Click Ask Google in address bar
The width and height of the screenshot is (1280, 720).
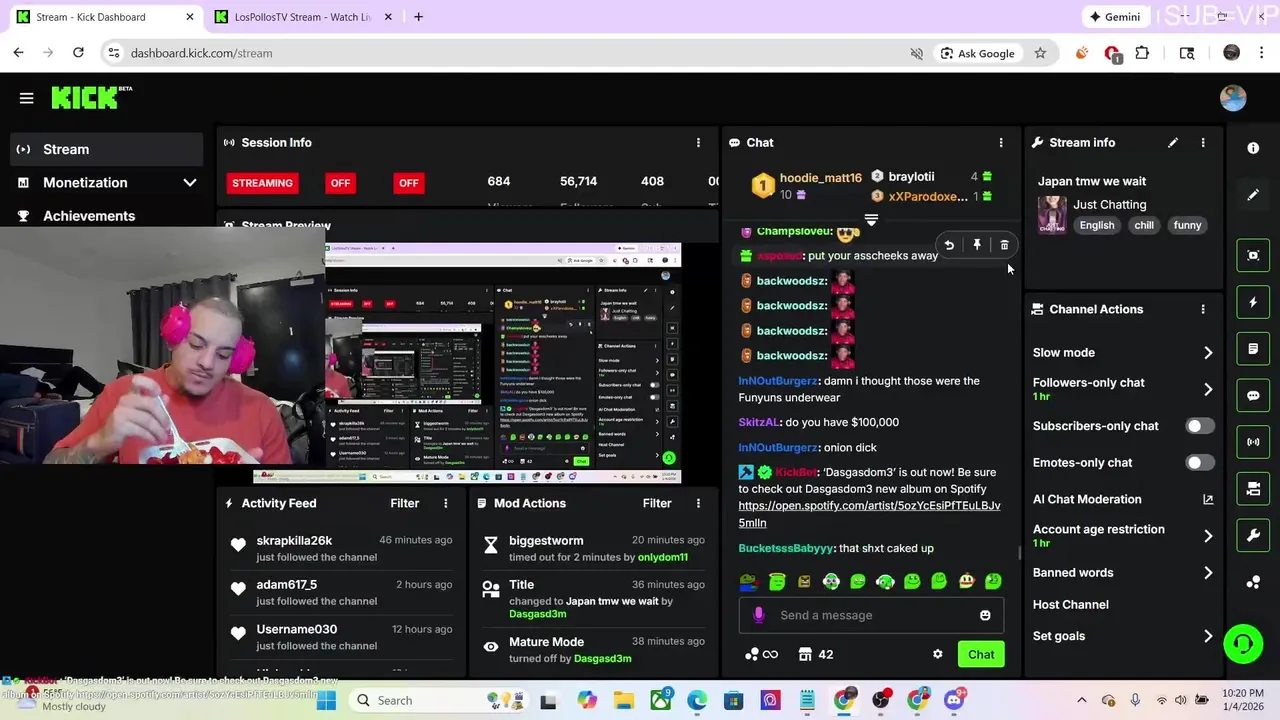[x=977, y=53]
